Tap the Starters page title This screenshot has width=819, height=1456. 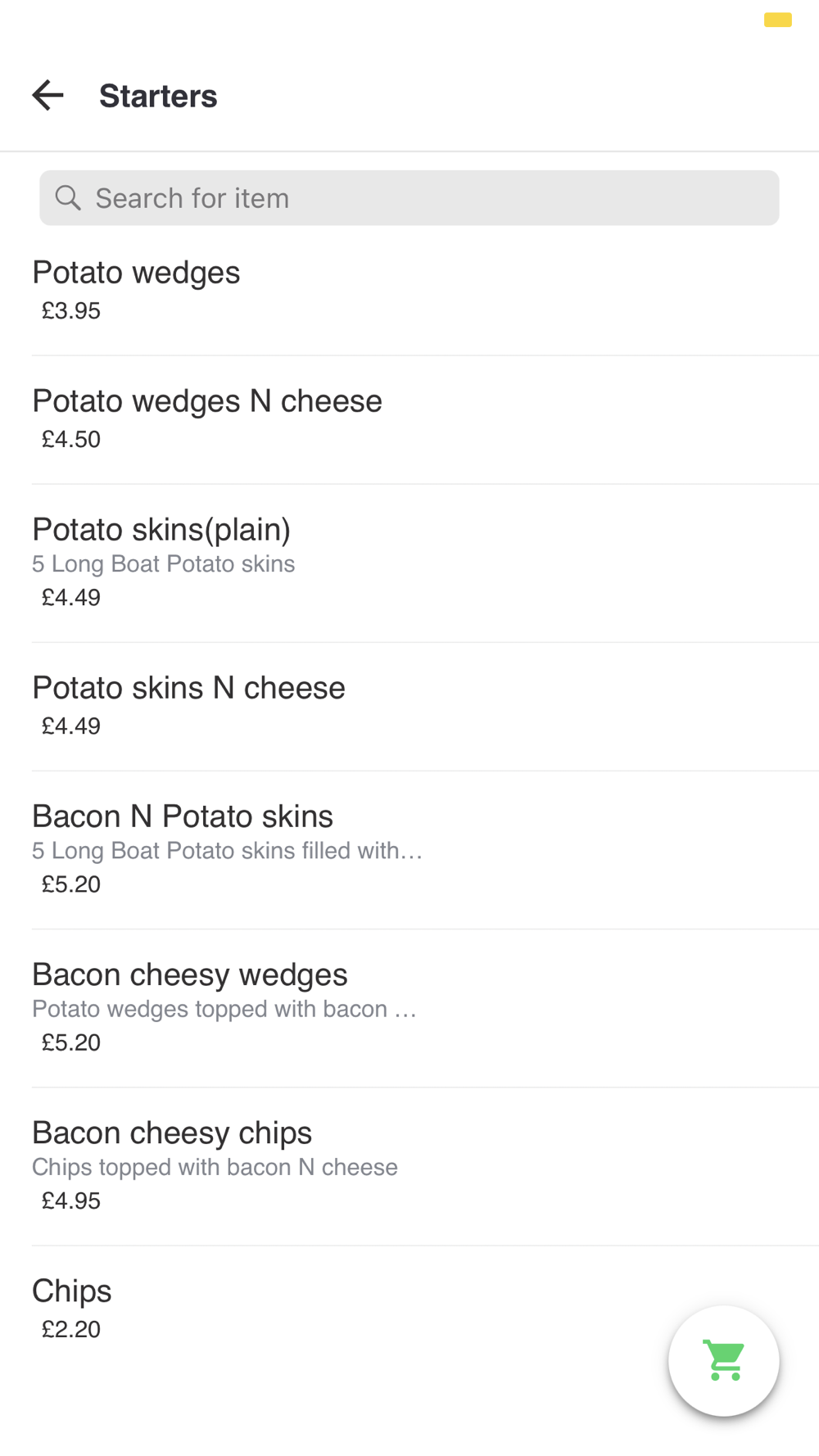[x=158, y=97]
